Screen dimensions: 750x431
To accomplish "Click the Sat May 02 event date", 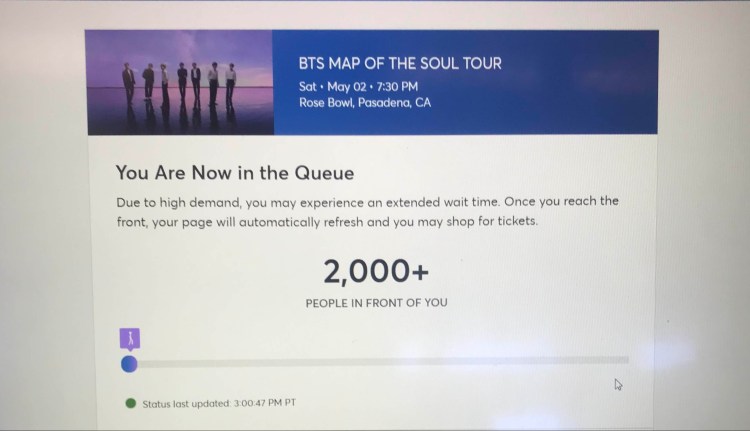I will (325, 86).
